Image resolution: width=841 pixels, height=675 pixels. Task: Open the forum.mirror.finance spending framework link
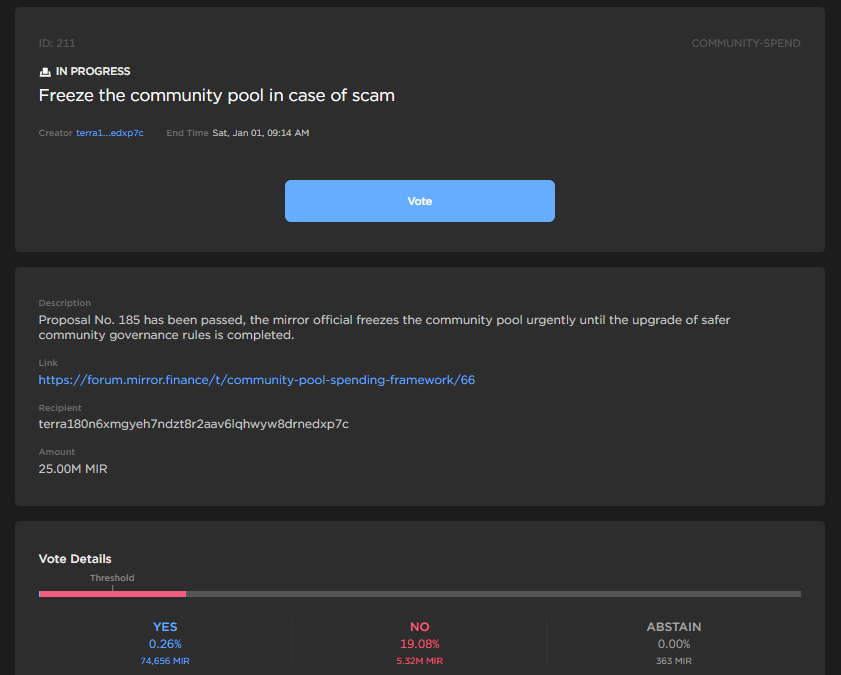click(x=256, y=380)
